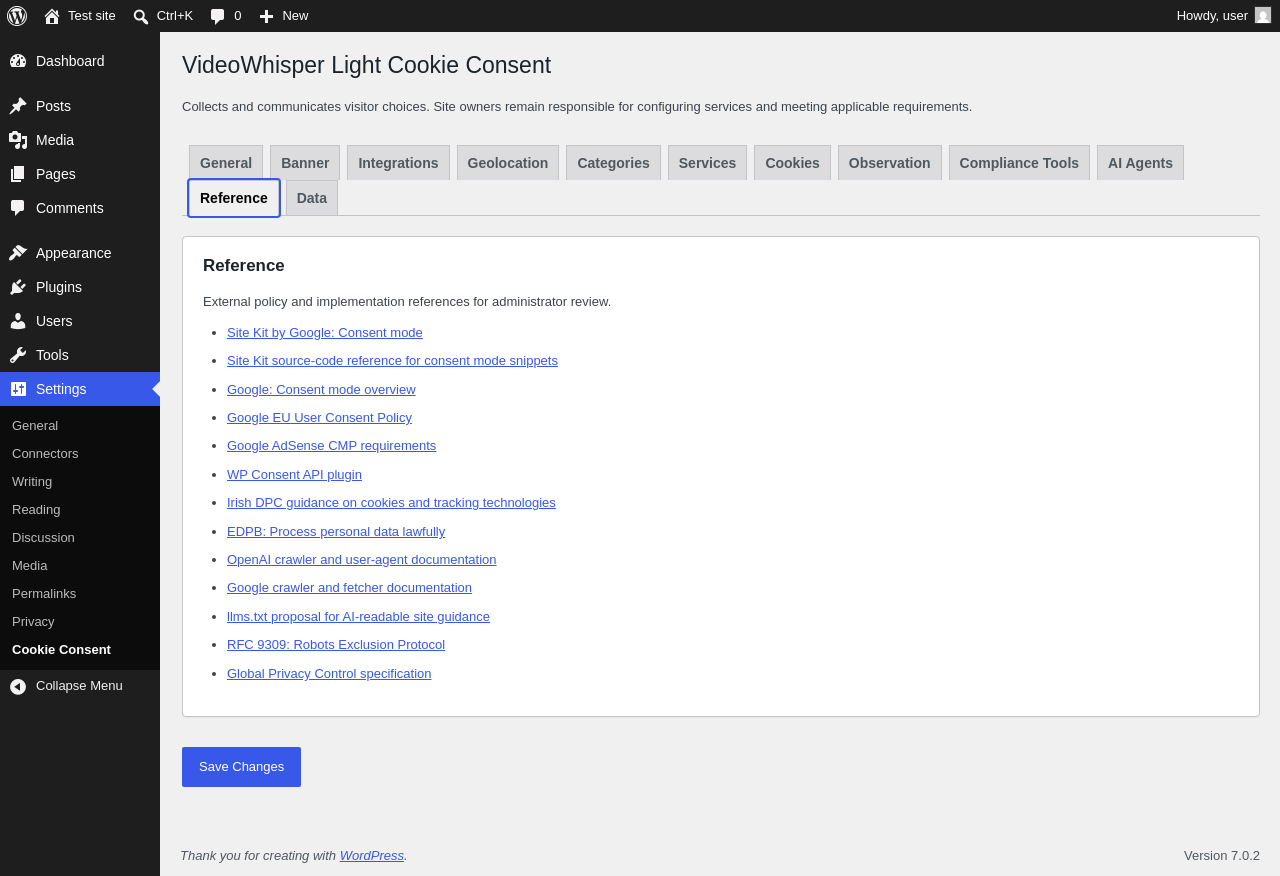Screen dimensions: 1280x876
Task: Click the WordPress link in footer
Action: click(372, 856)
